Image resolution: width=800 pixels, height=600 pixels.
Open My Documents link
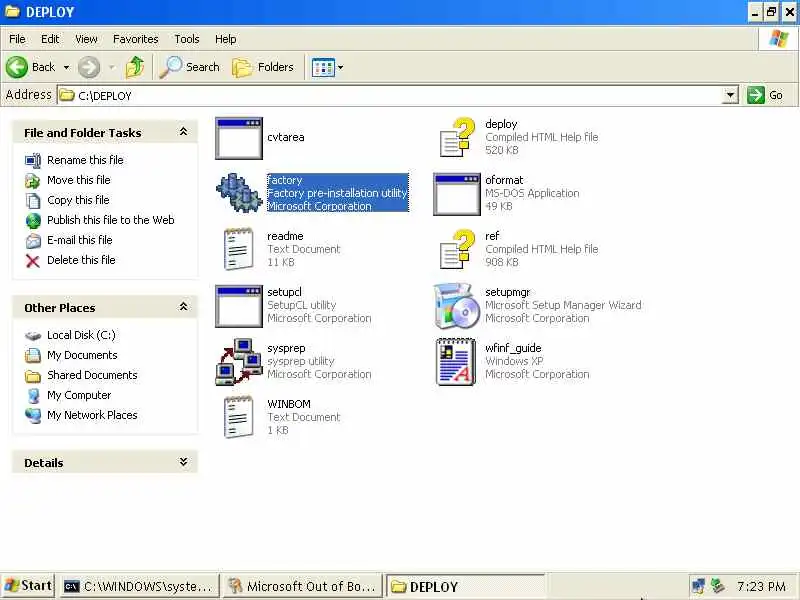point(82,355)
